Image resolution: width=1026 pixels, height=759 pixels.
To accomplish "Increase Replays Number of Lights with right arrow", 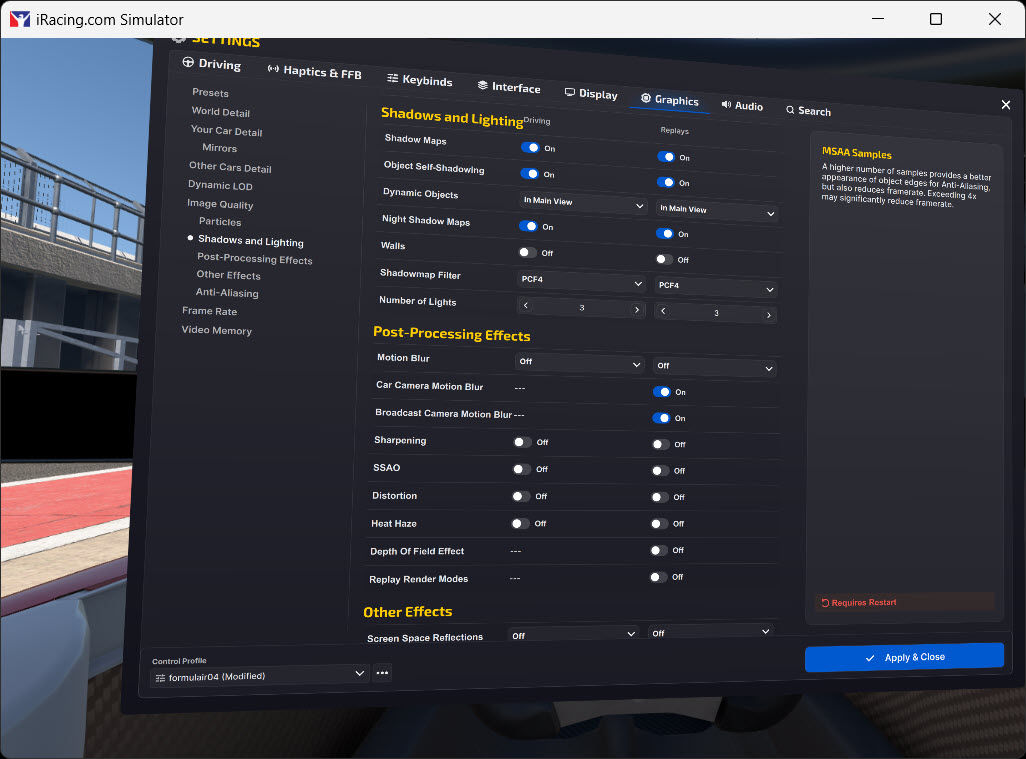I will [769, 315].
